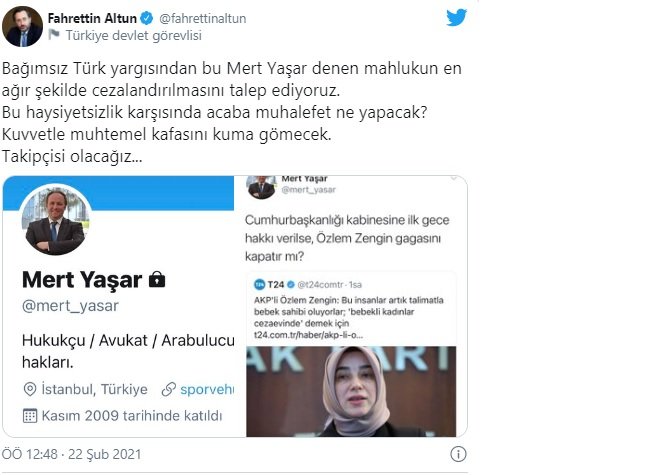Click the link chain icon
Image resolution: width=670 pixels, height=475 pixels.
click(x=169, y=389)
